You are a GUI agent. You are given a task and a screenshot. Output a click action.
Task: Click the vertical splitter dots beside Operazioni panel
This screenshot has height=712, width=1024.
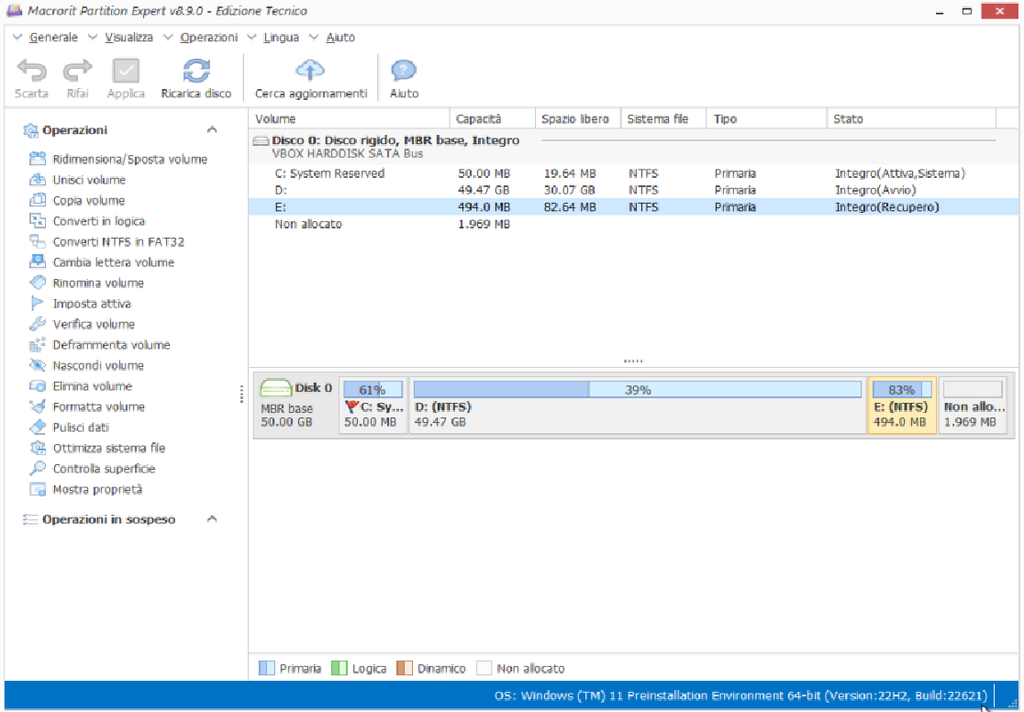(242, 393)
